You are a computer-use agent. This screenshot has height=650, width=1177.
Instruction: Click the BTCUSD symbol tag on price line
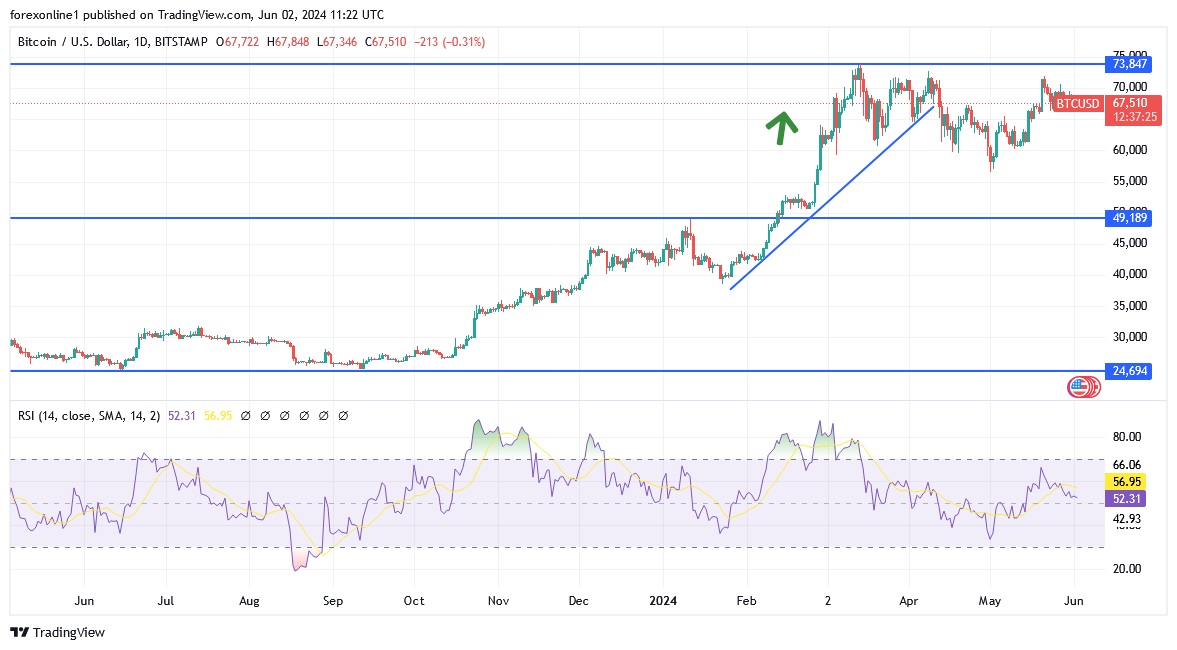pos(1078,104)
